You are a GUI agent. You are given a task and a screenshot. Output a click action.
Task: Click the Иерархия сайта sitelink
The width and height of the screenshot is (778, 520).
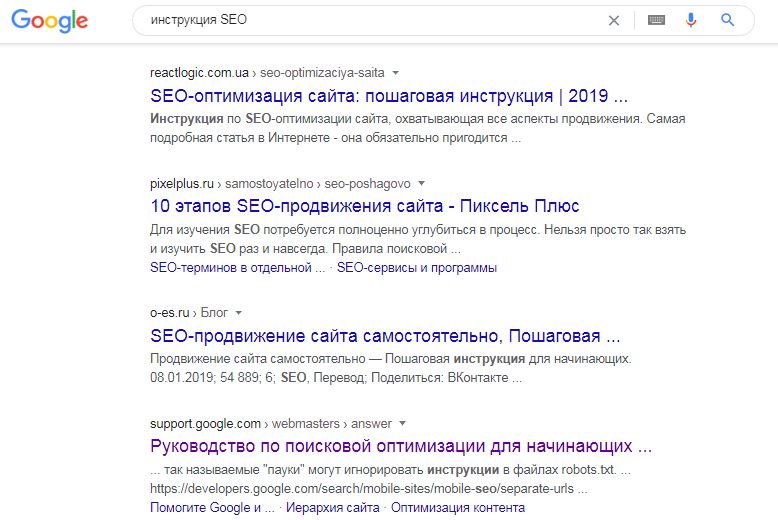[333, 507]
